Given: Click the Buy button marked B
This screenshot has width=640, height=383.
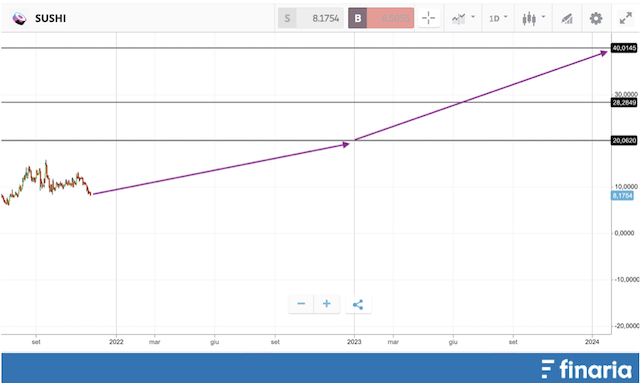Looking at the screenshot, I should [381, 18].
